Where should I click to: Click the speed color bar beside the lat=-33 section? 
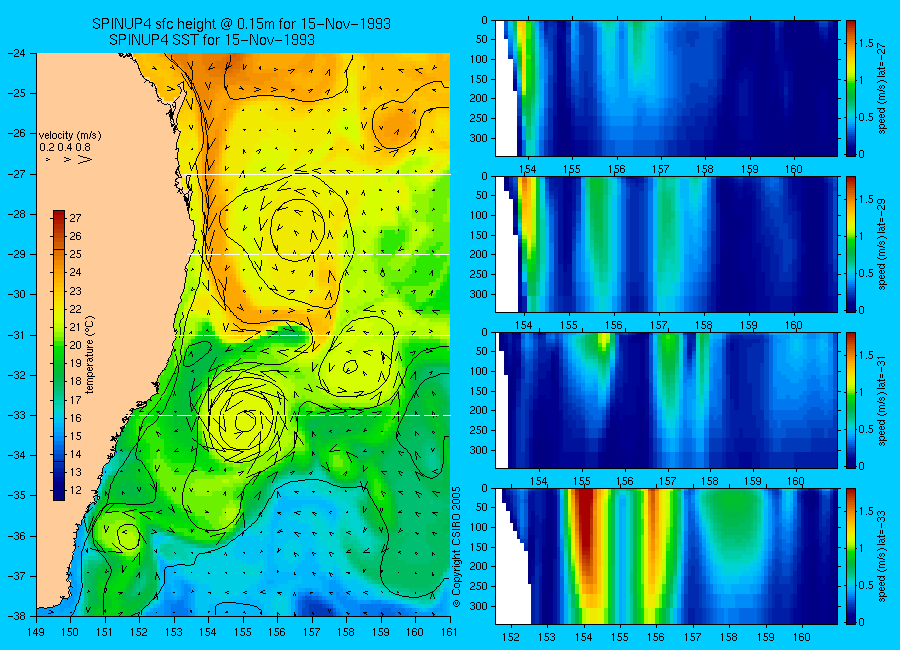850,556
